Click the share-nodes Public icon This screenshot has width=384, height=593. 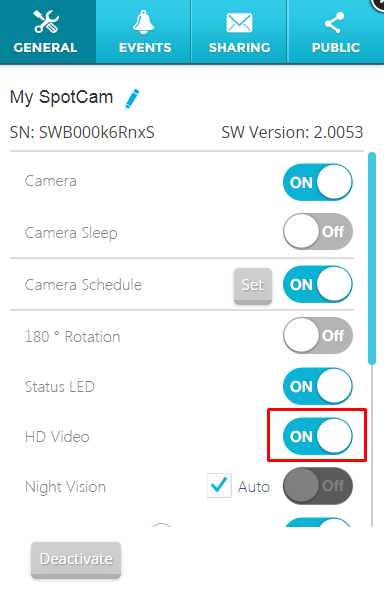tap(335, 23)
